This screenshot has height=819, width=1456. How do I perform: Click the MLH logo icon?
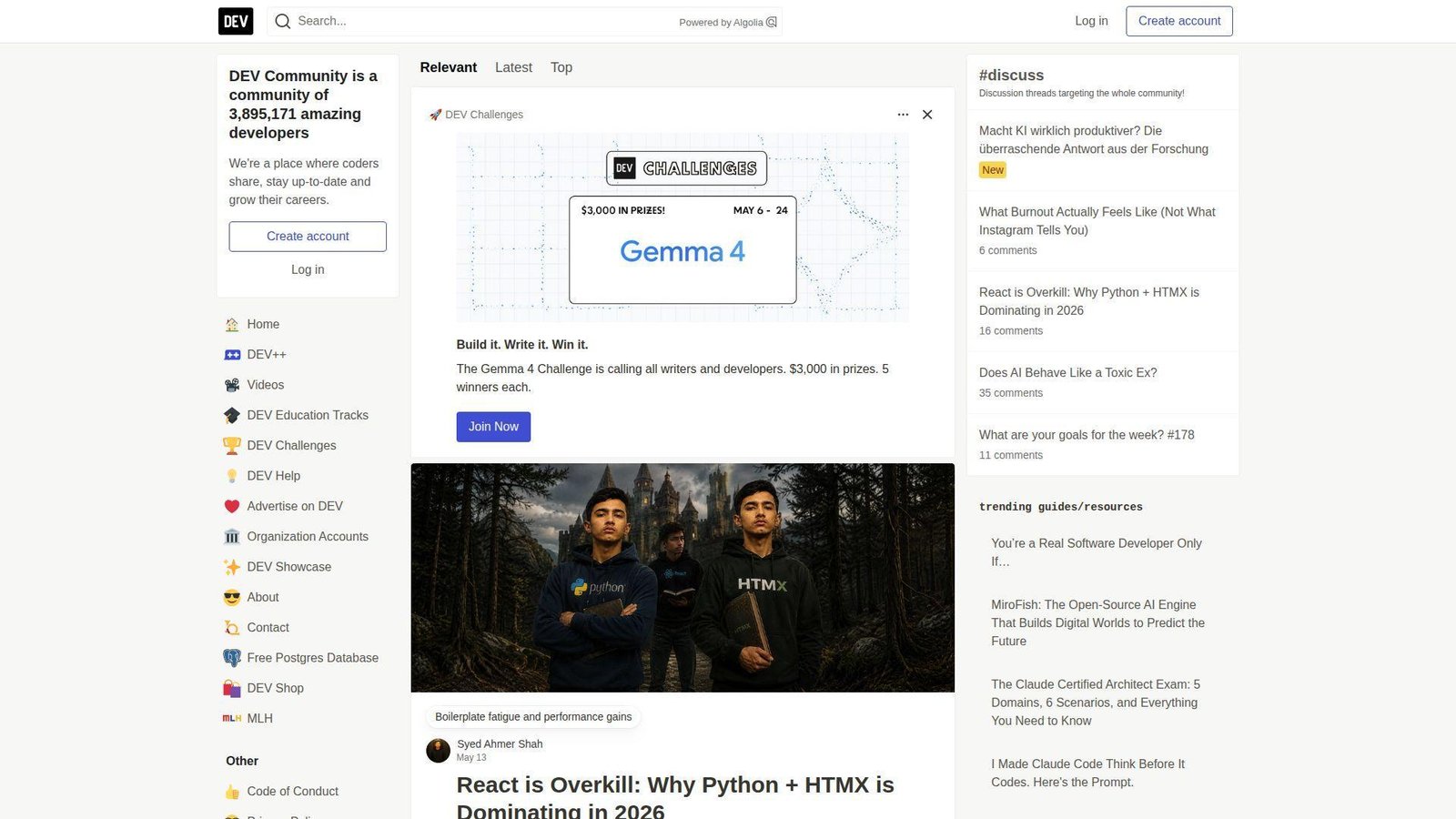232,719
